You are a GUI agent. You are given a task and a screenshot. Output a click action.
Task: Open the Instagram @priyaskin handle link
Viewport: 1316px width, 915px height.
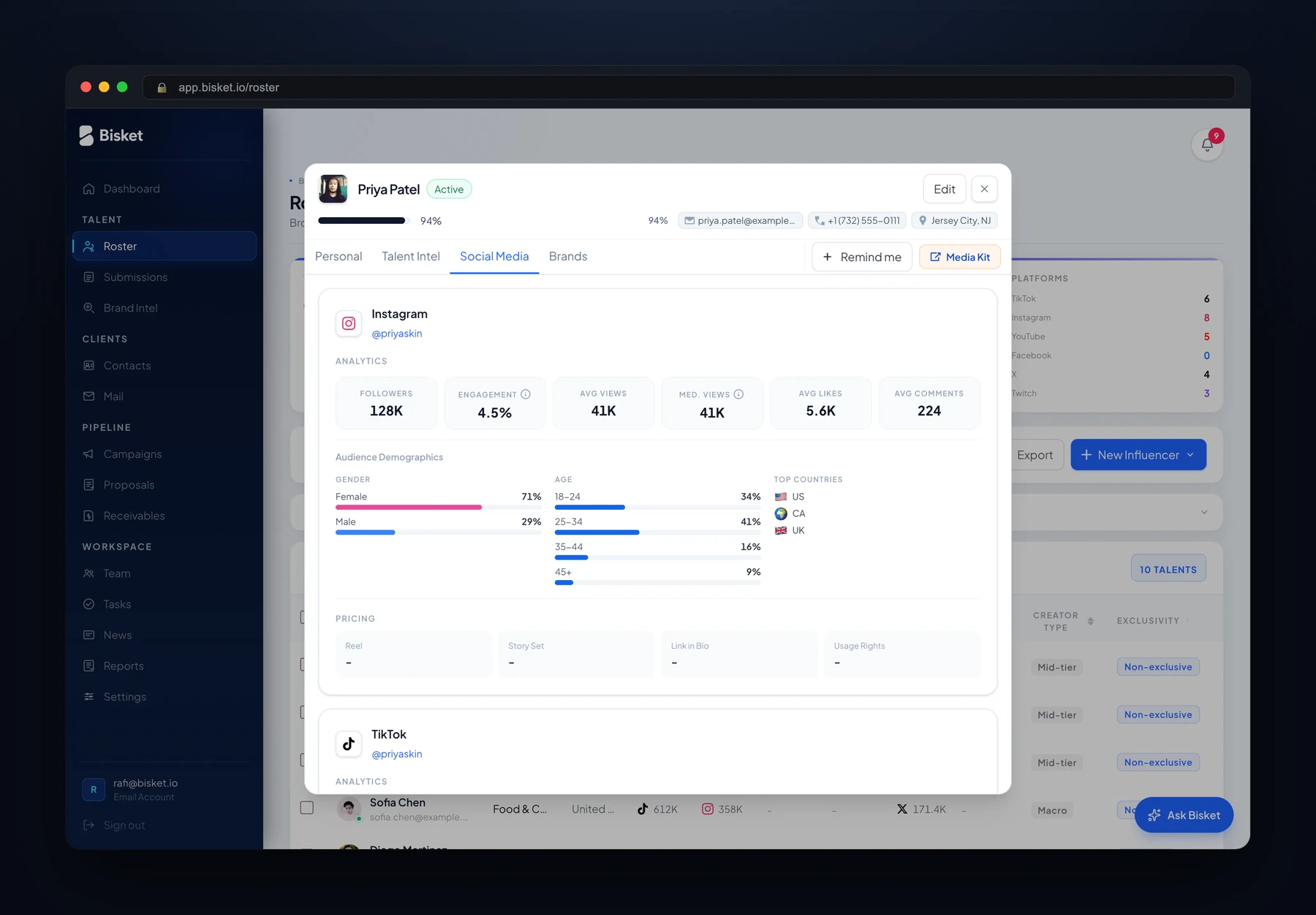tap(397, 334)
